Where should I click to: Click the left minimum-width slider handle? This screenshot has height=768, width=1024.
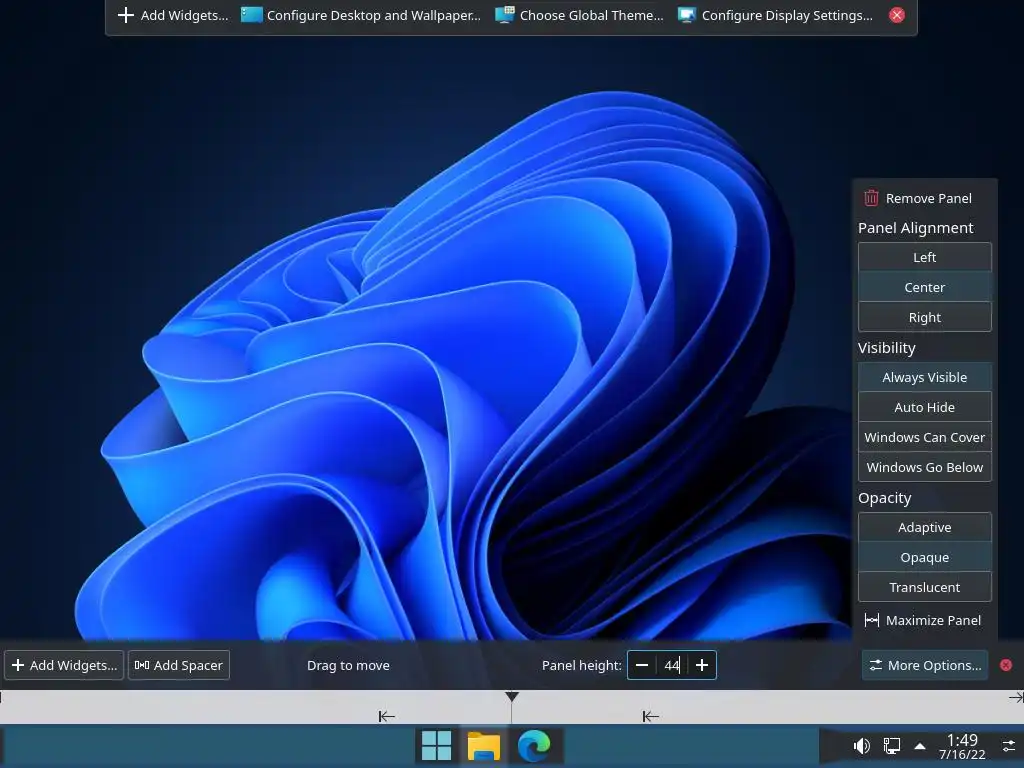point(387,716)
